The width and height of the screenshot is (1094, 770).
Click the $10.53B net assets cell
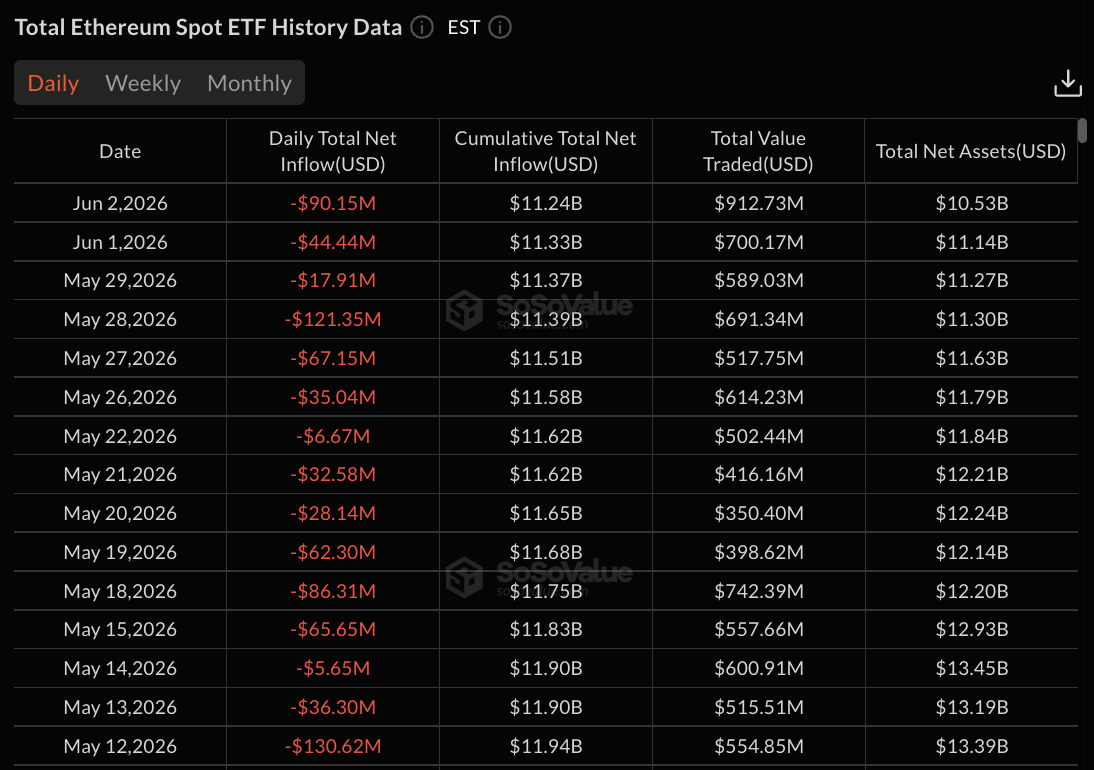pos(971,203)
